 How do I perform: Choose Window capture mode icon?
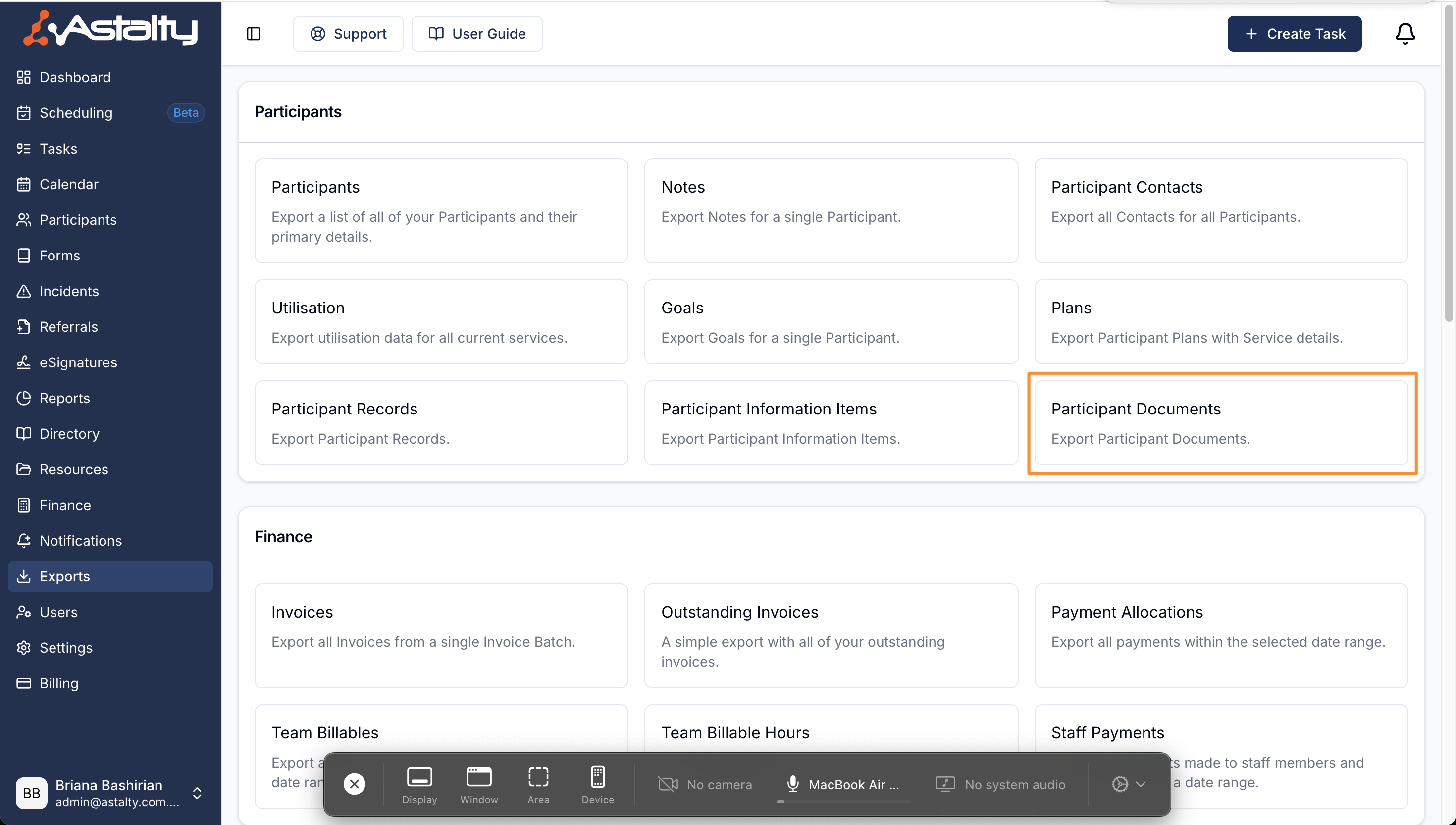(x=478, y=783)
